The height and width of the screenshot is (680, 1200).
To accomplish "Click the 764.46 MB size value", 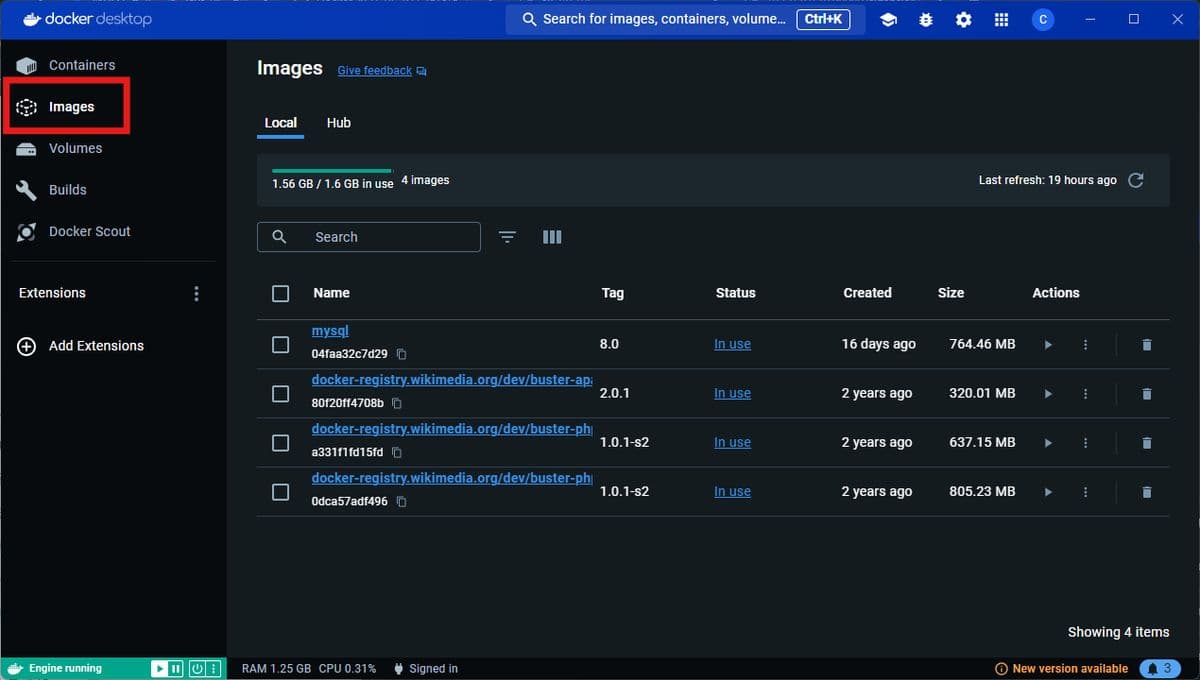I will (x=982, y=344).
